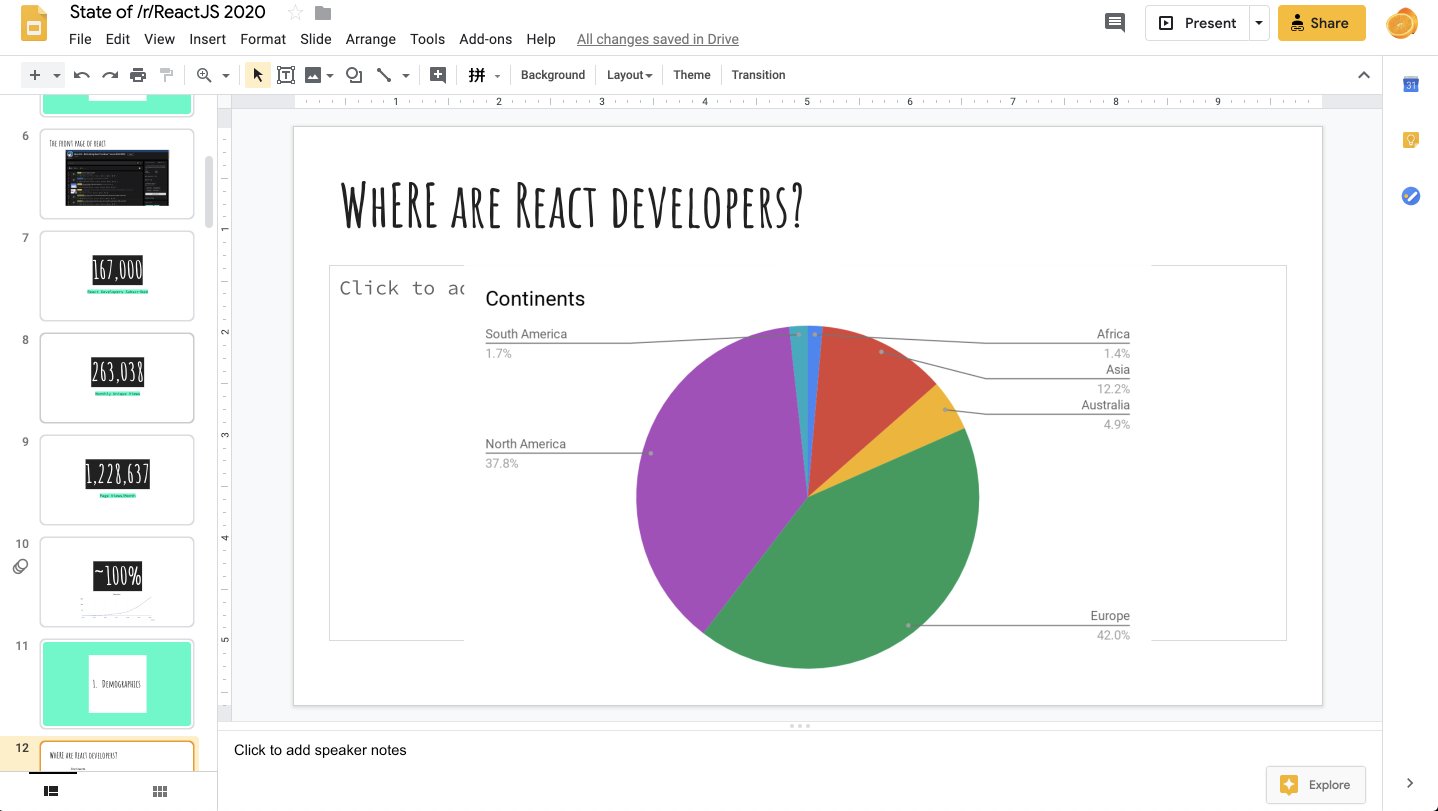Image resolution: width=1438 pixels, height=811 pixels.
Task: Open Insert menu
Action: (x=207, y=39)
